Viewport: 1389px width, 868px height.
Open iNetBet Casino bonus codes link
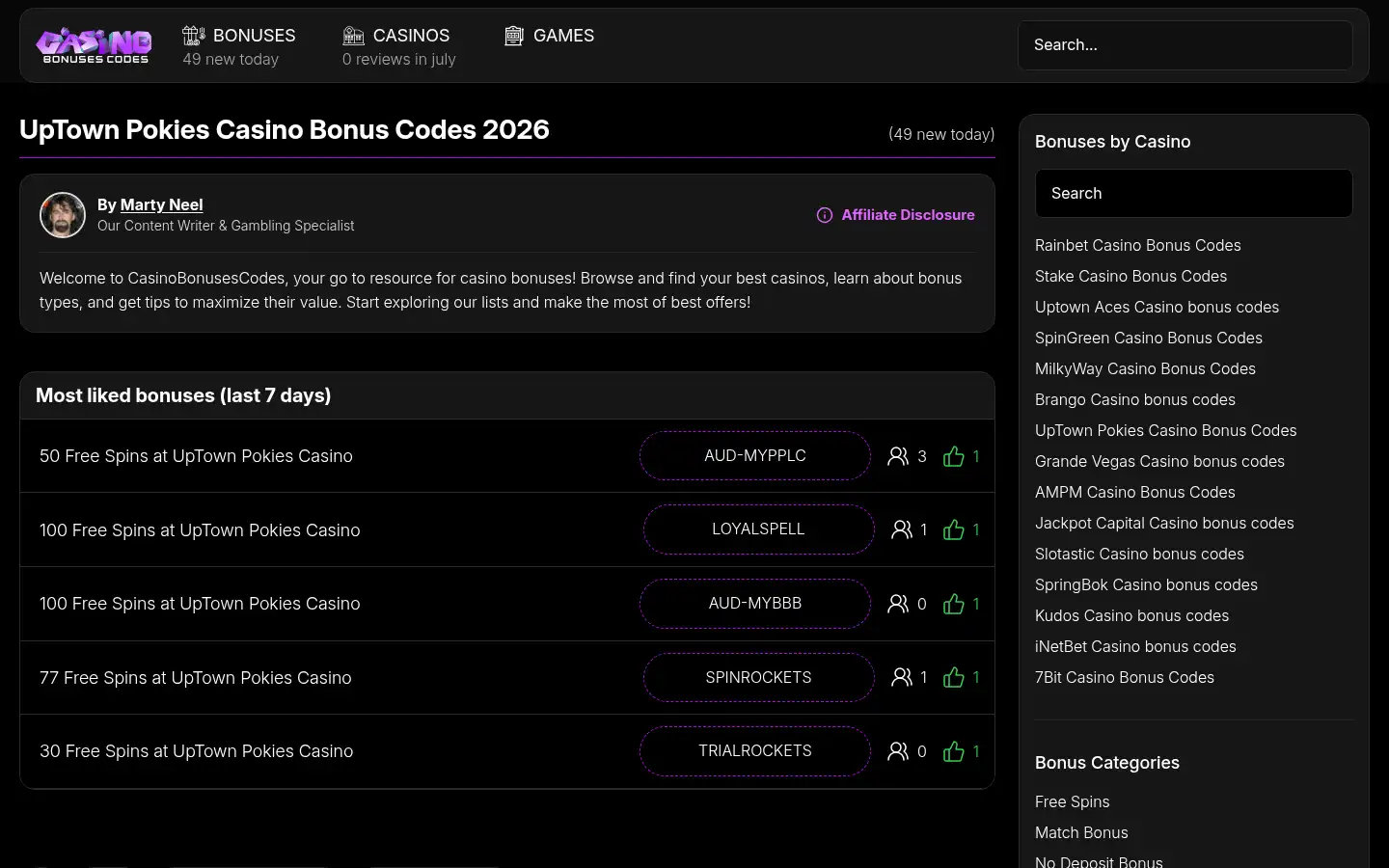[x=1135, y=647]
